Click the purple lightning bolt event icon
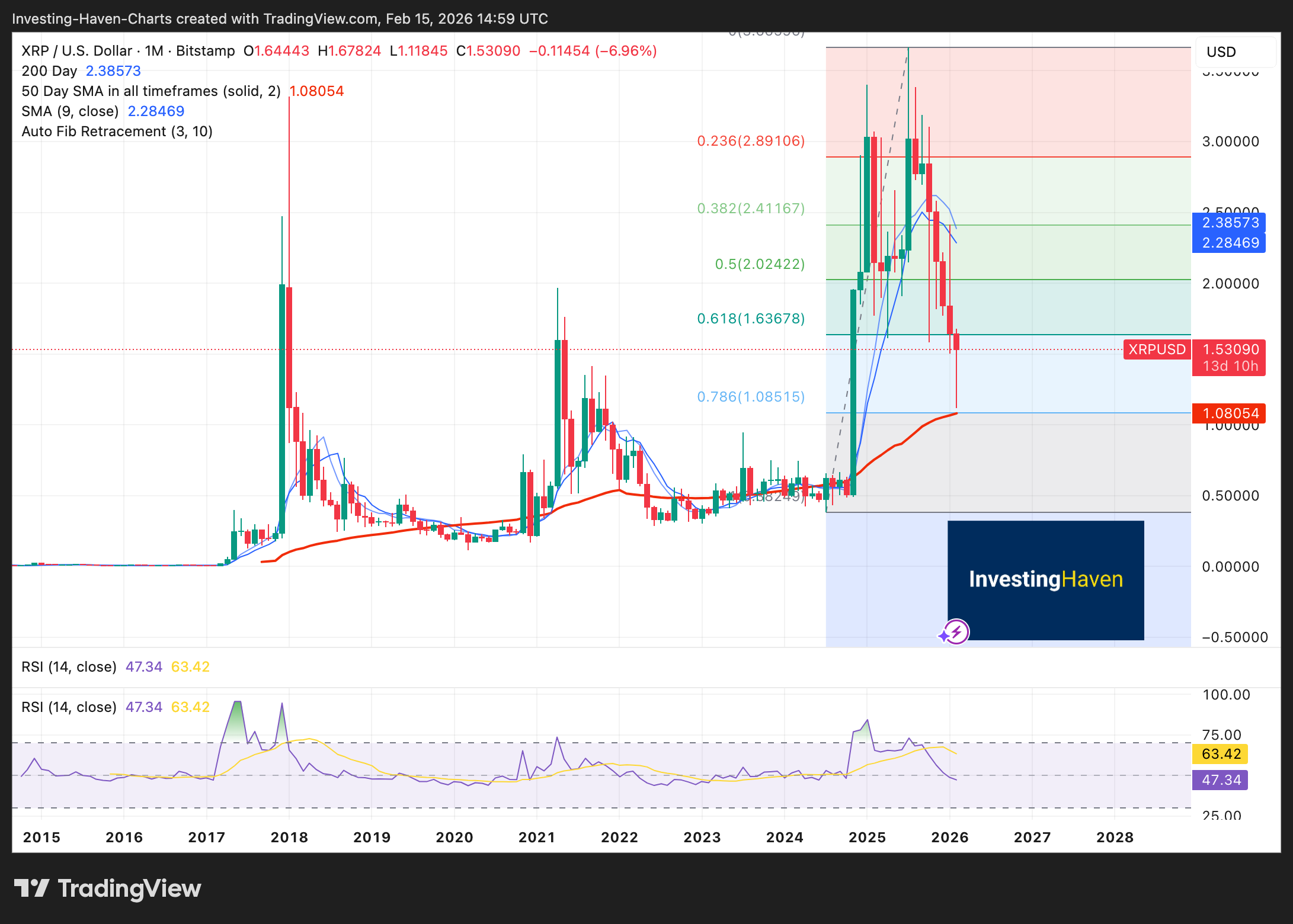Viewport: 1293px width, 924px height. [956, 632]
